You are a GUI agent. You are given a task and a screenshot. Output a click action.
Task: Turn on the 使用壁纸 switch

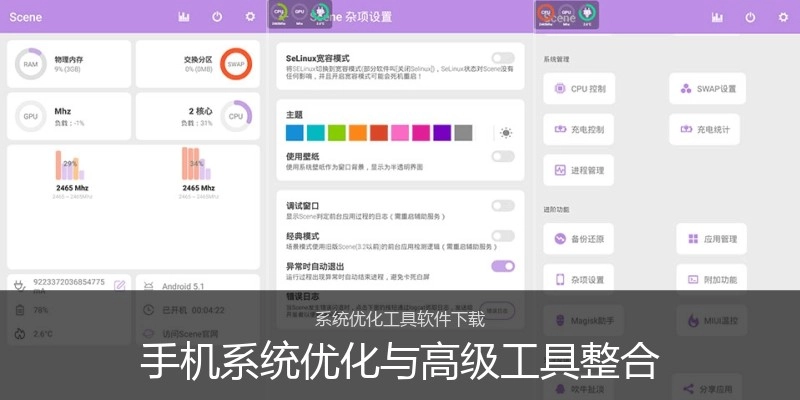[503, 157]
